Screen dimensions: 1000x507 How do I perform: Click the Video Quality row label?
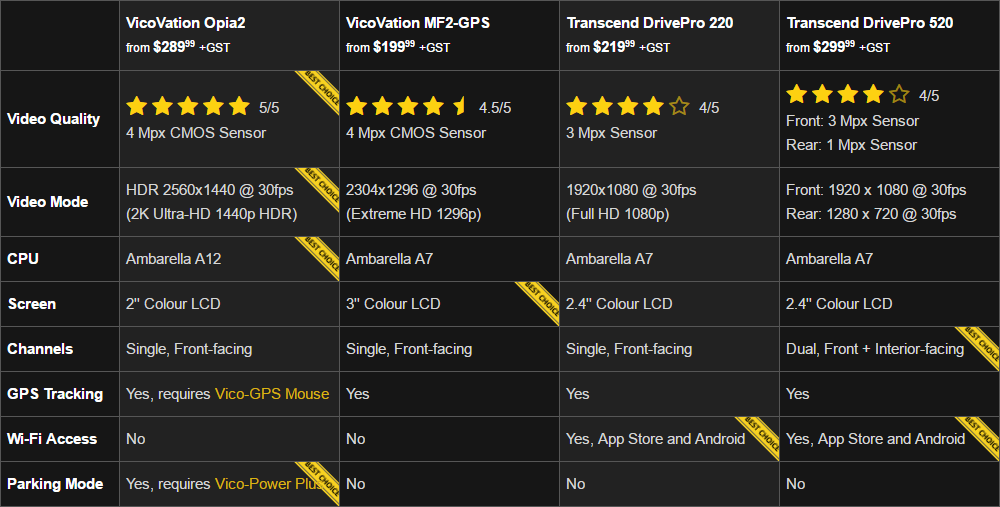(x=54, y=119)
